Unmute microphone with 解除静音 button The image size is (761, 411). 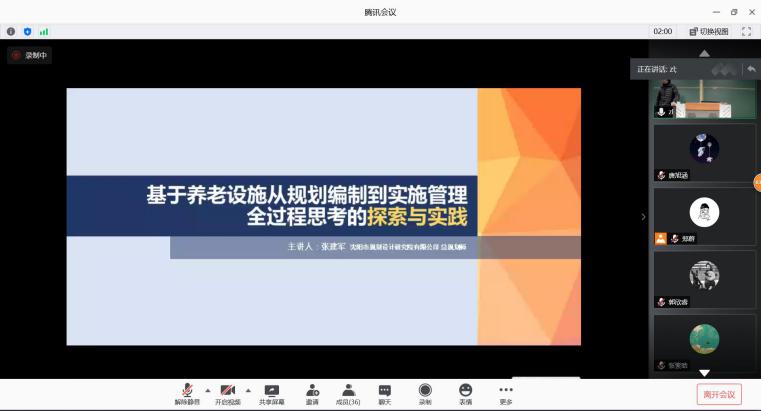pyautogui.click(x=187, y=393)
